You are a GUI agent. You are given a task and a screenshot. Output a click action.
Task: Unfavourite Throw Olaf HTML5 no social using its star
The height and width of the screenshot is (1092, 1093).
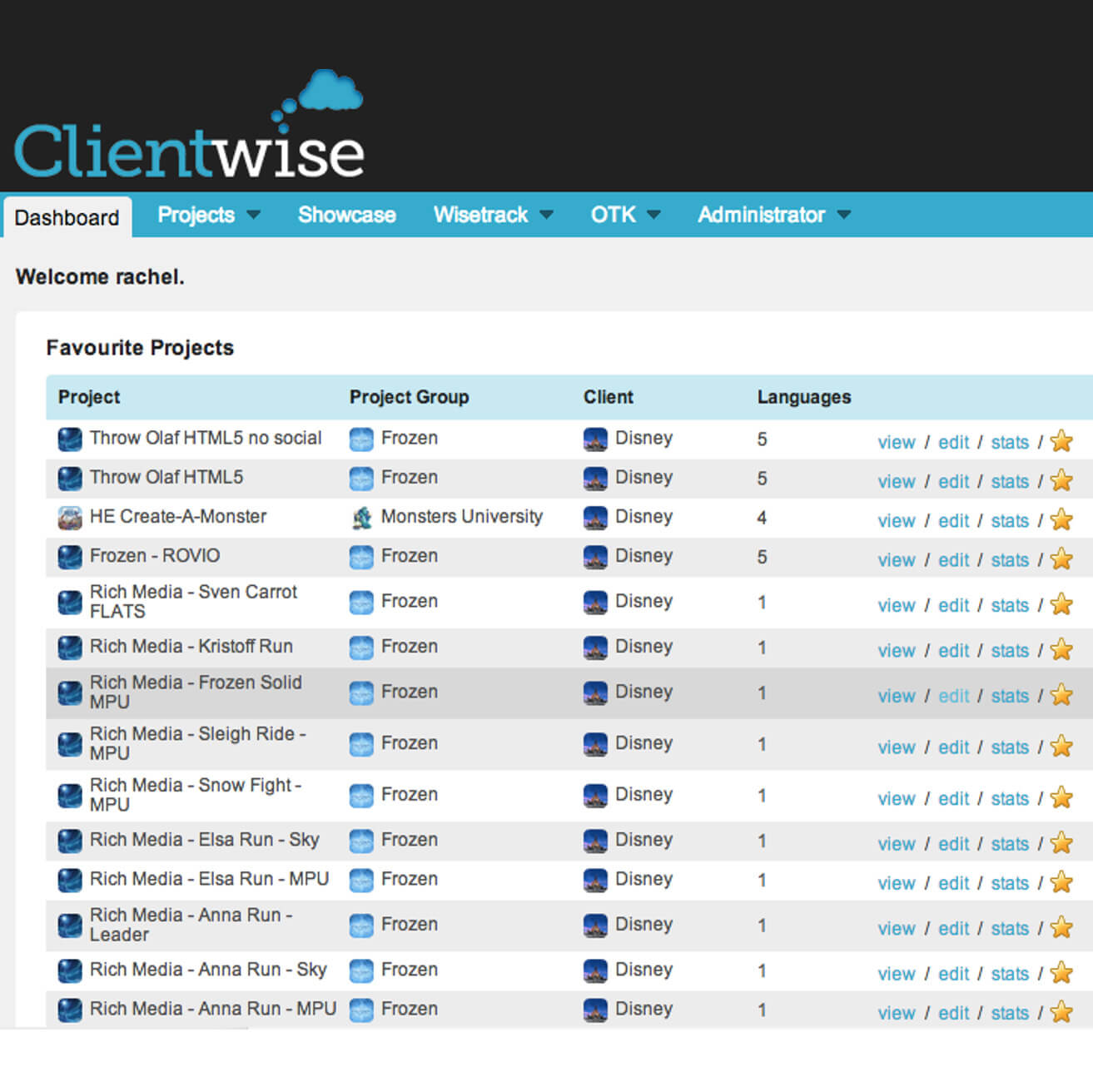point(1061,441)
